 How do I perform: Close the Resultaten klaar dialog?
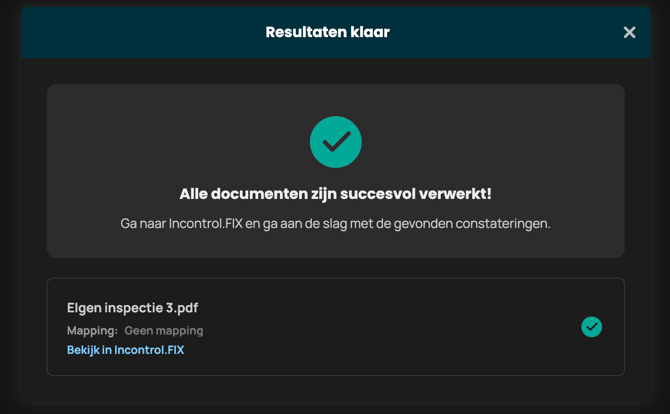click(x=629, y=32)
